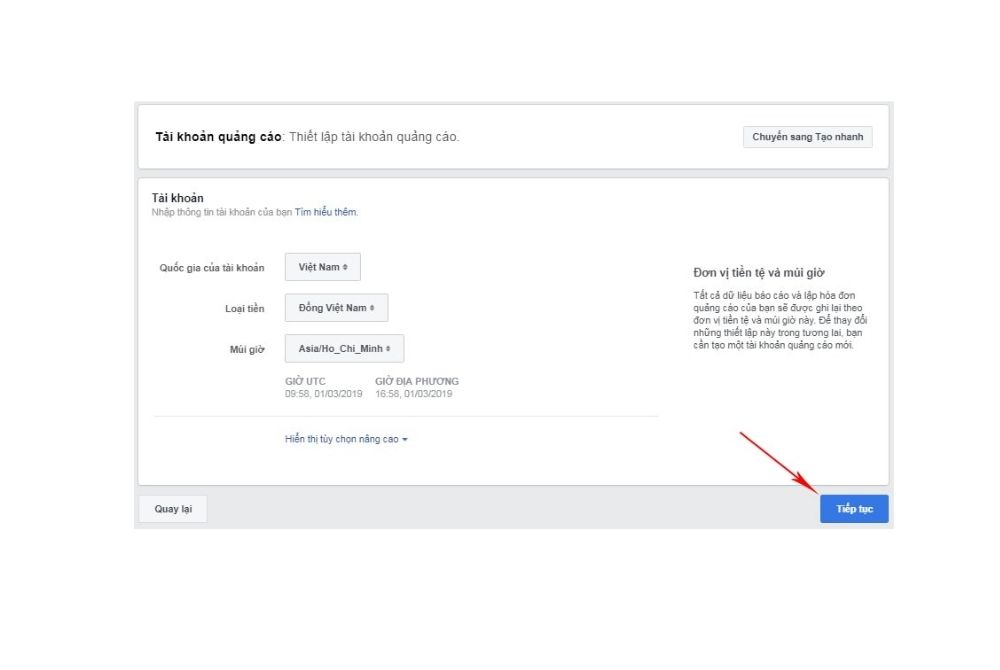The image size is (1000, 670).
Task: Open the Đồng Việt Nam currency dropdown
Action: click(x=336, y=308)
